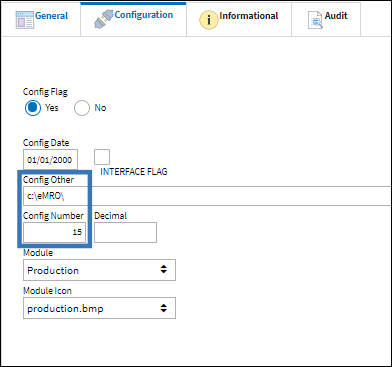Click the Config Flag label
This screenshot has height=367, width=392.
45,92
